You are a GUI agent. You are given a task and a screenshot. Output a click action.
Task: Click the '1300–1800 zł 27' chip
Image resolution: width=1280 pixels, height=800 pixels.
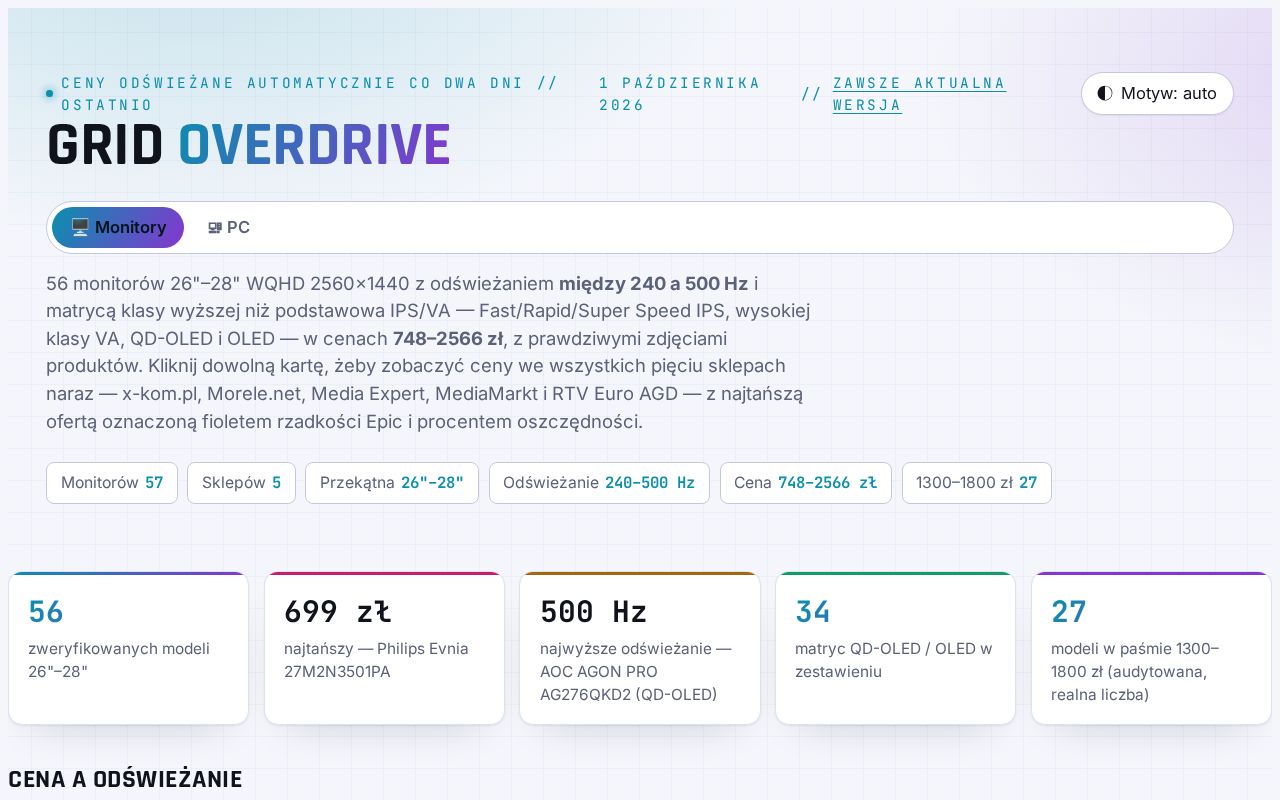[977, 483]
